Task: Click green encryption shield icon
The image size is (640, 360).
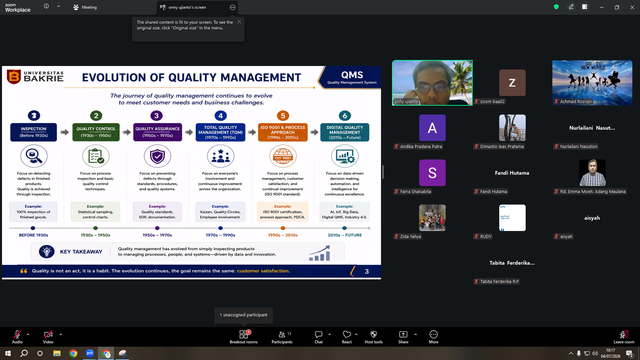Action: (556, 7)
